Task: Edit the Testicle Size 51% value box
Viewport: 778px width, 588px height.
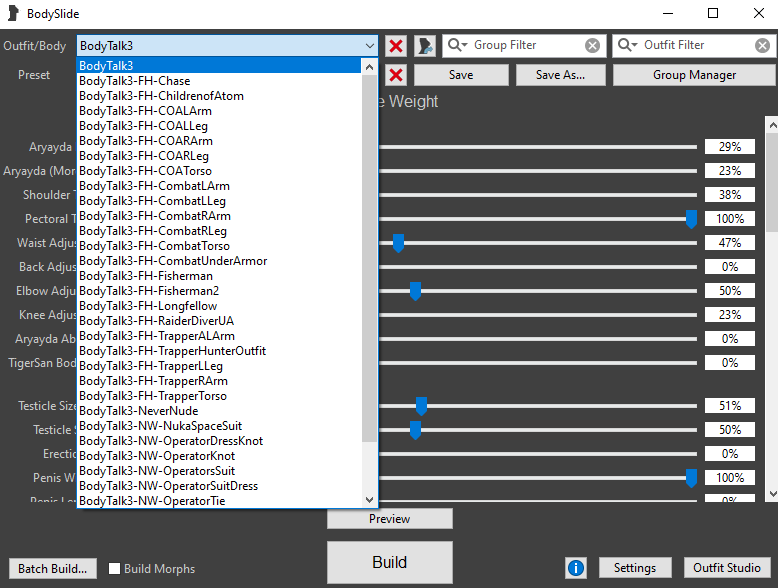Action: [x=730, y=406]
